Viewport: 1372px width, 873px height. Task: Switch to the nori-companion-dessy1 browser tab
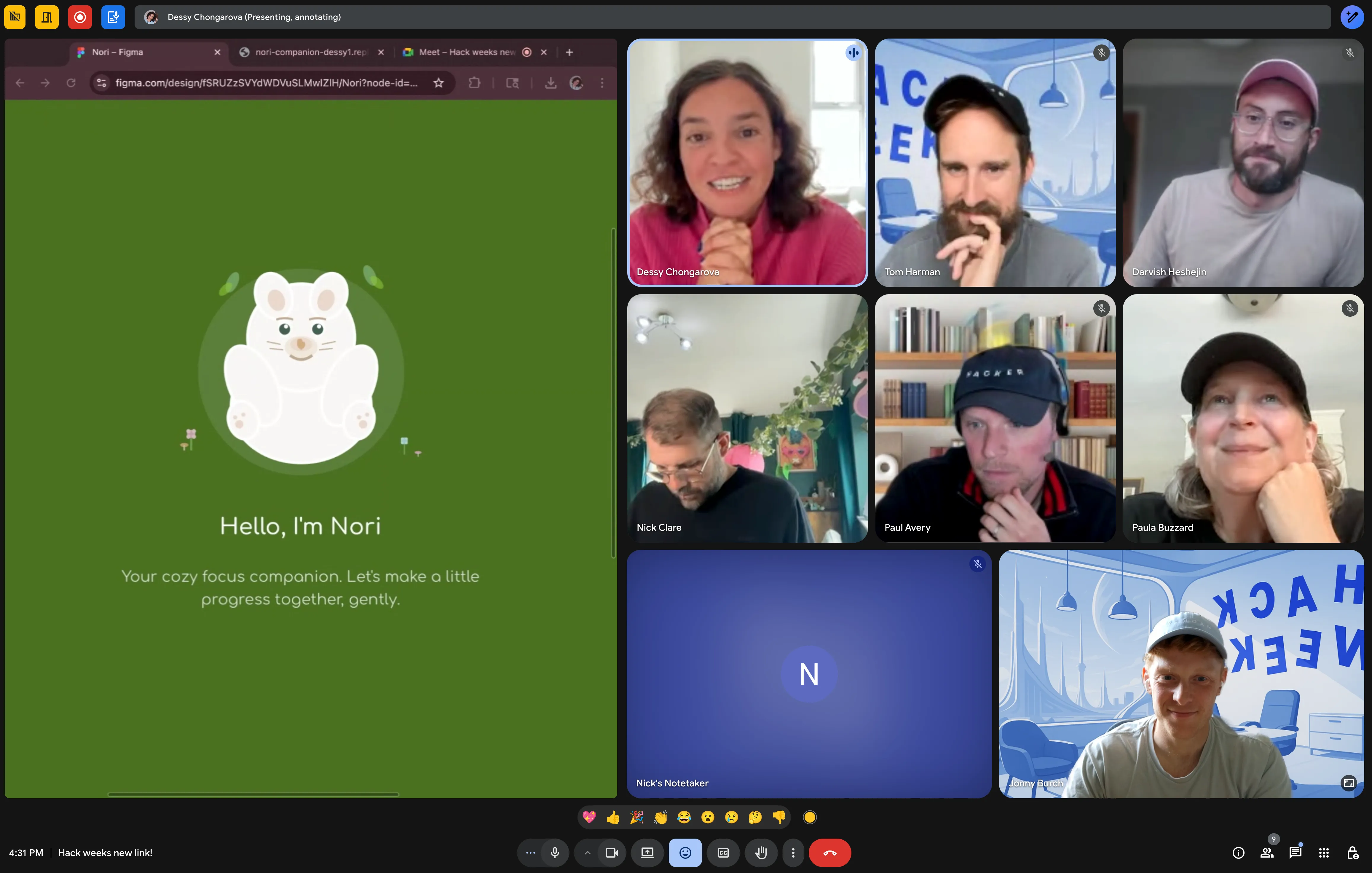point(310,52)
